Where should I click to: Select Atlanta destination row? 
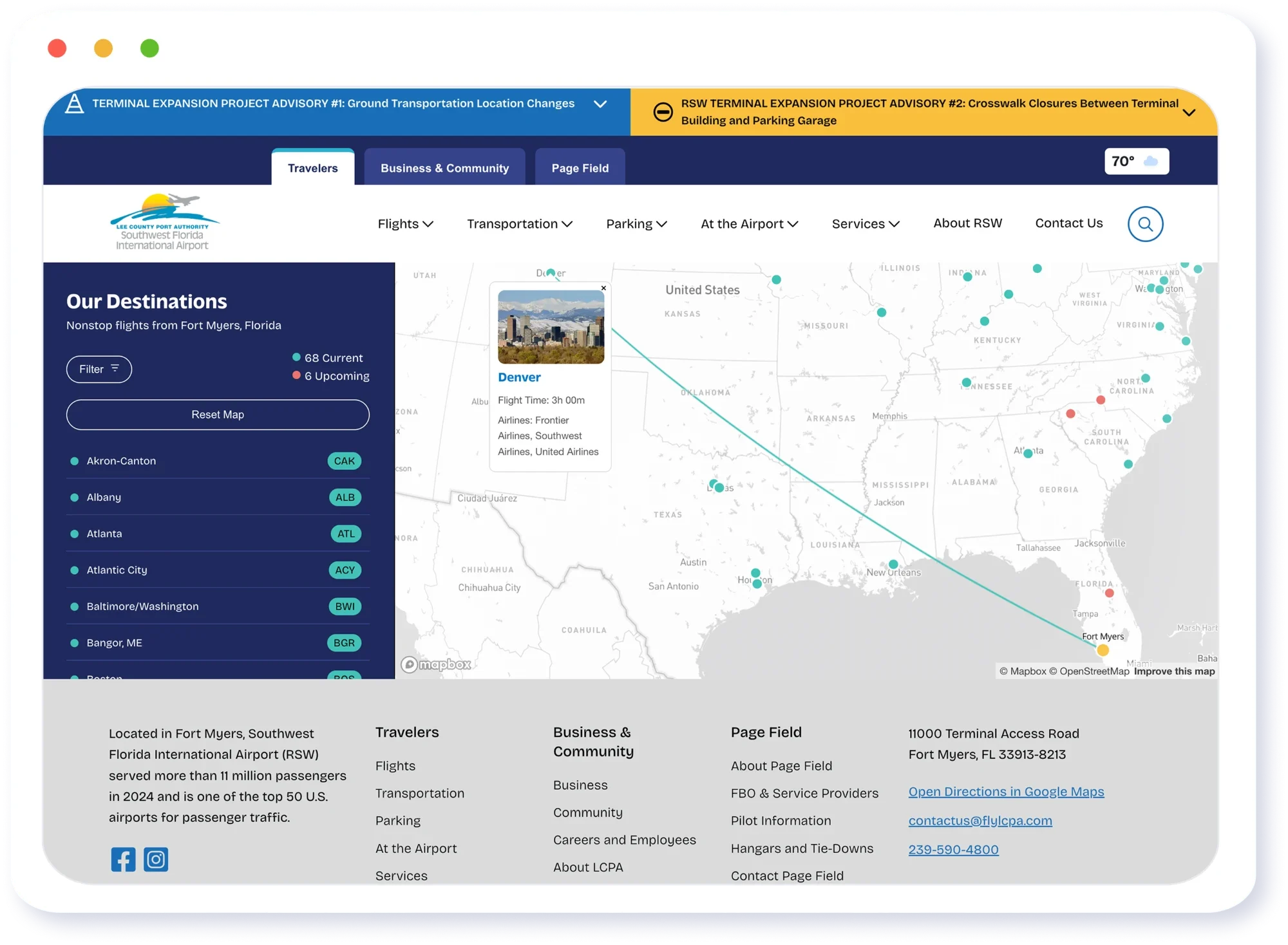[218, 534]
